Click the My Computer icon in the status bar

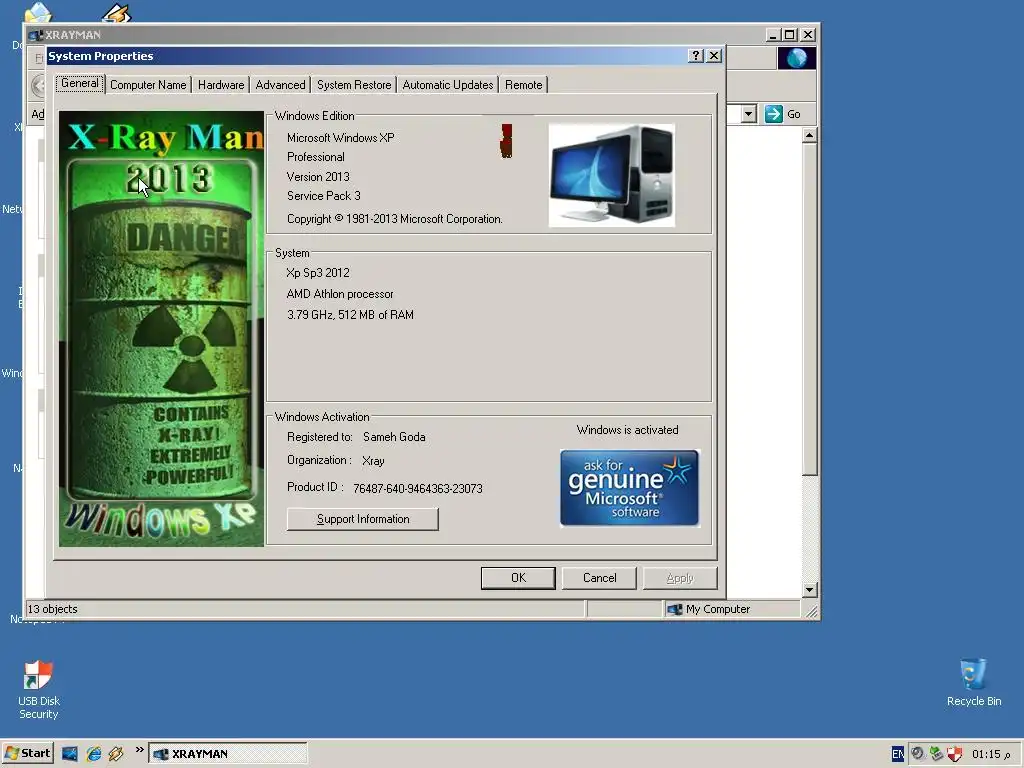point(675,609)
